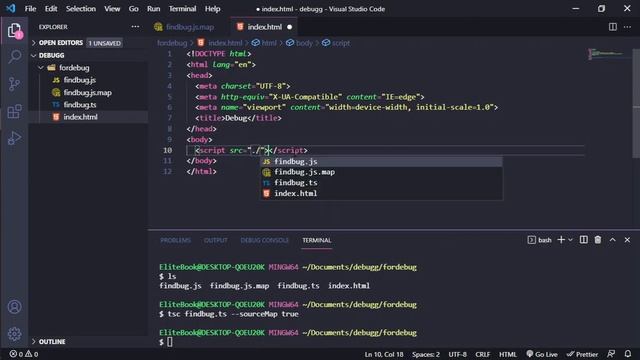The height and width of the screenshot is (360, 640).
Task: Switch to the Debug Console tab
Action: click(264, 240)
